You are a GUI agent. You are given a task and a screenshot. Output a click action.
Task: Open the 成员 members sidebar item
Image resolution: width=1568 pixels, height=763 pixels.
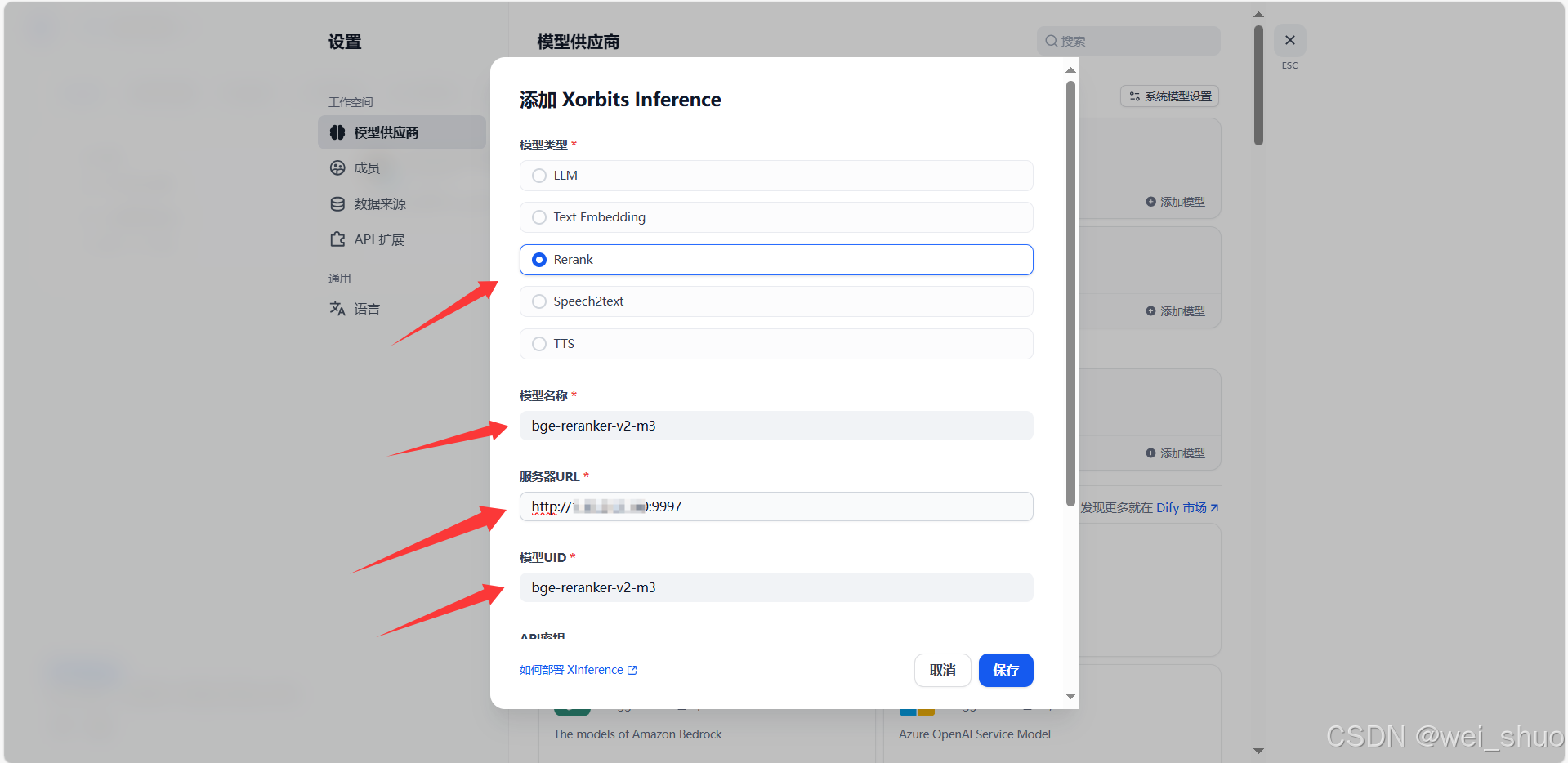pyautogui.click(x=402, y=168)
